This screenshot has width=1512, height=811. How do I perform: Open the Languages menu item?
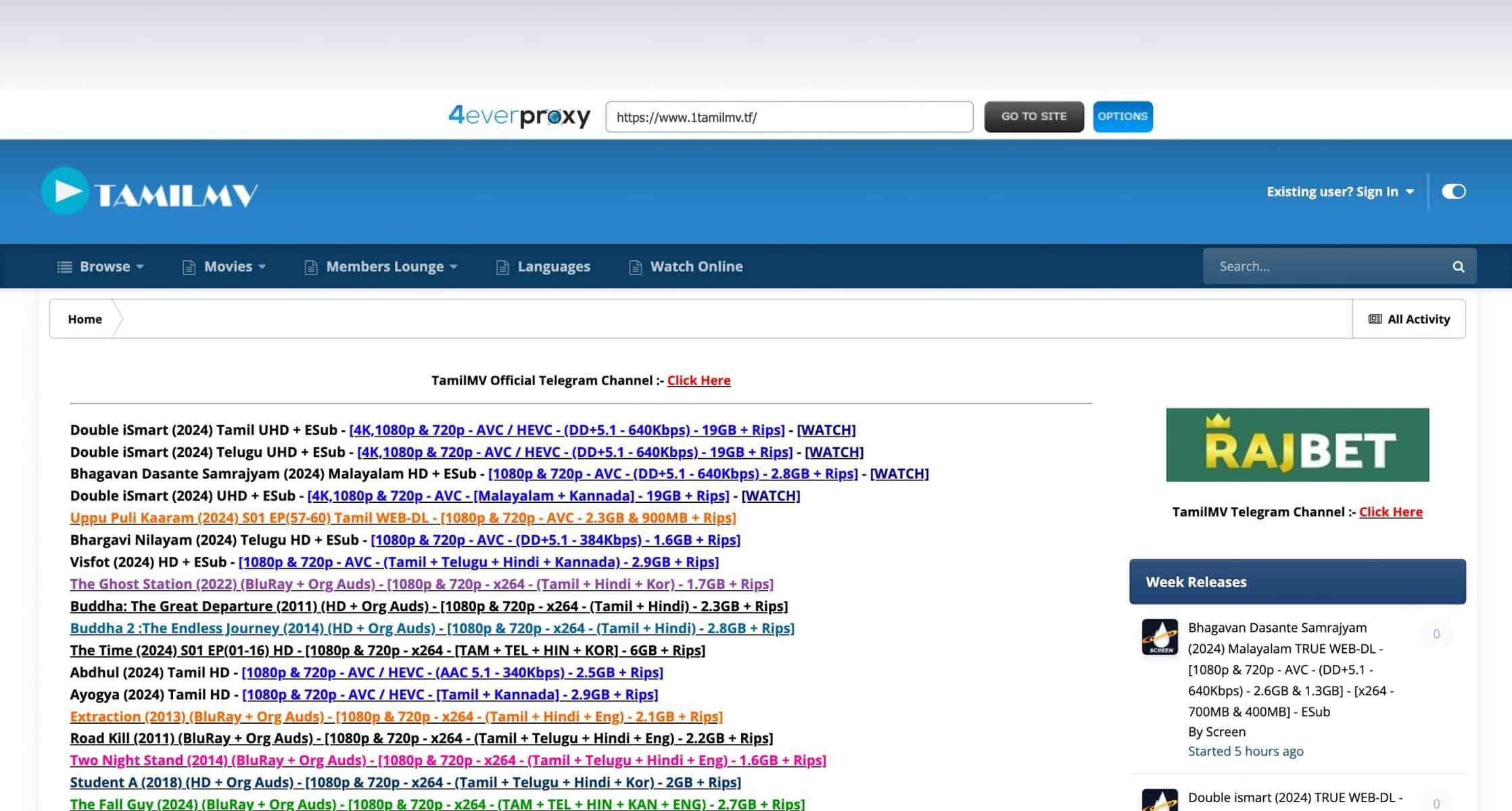tap(543, 266)
